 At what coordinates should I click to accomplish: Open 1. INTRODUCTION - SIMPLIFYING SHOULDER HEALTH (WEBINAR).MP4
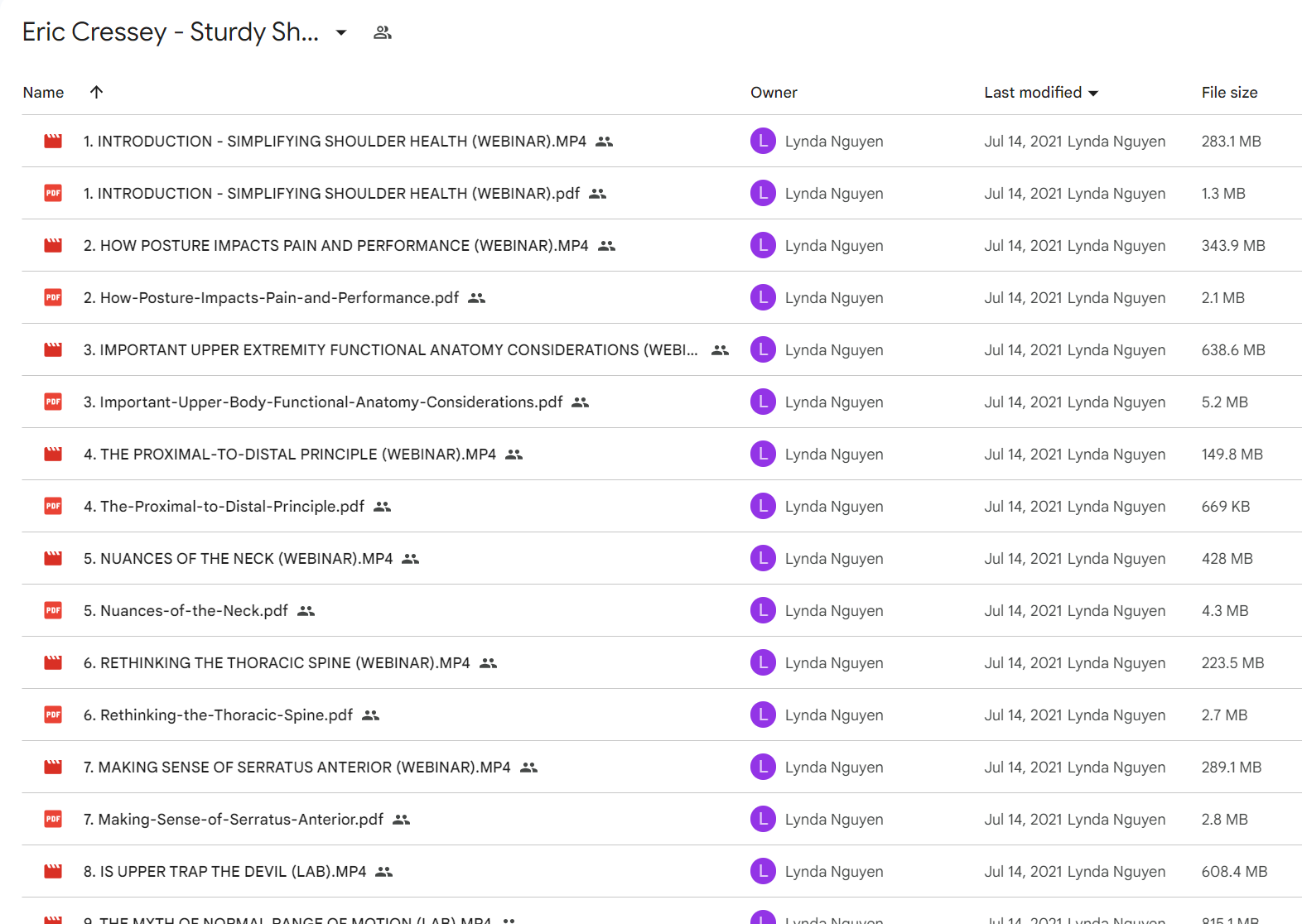(335, 142)
